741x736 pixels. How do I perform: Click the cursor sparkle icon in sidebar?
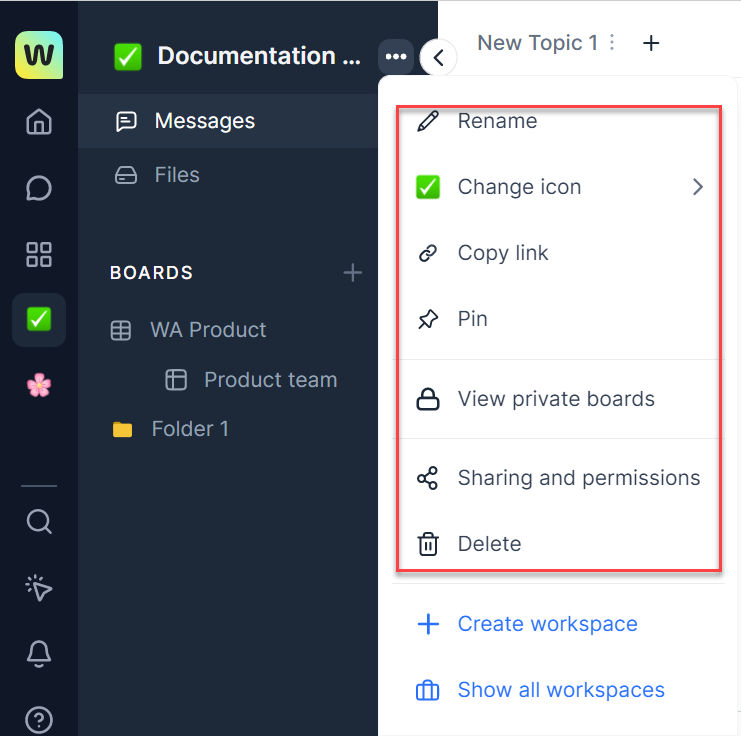point(39,588)
